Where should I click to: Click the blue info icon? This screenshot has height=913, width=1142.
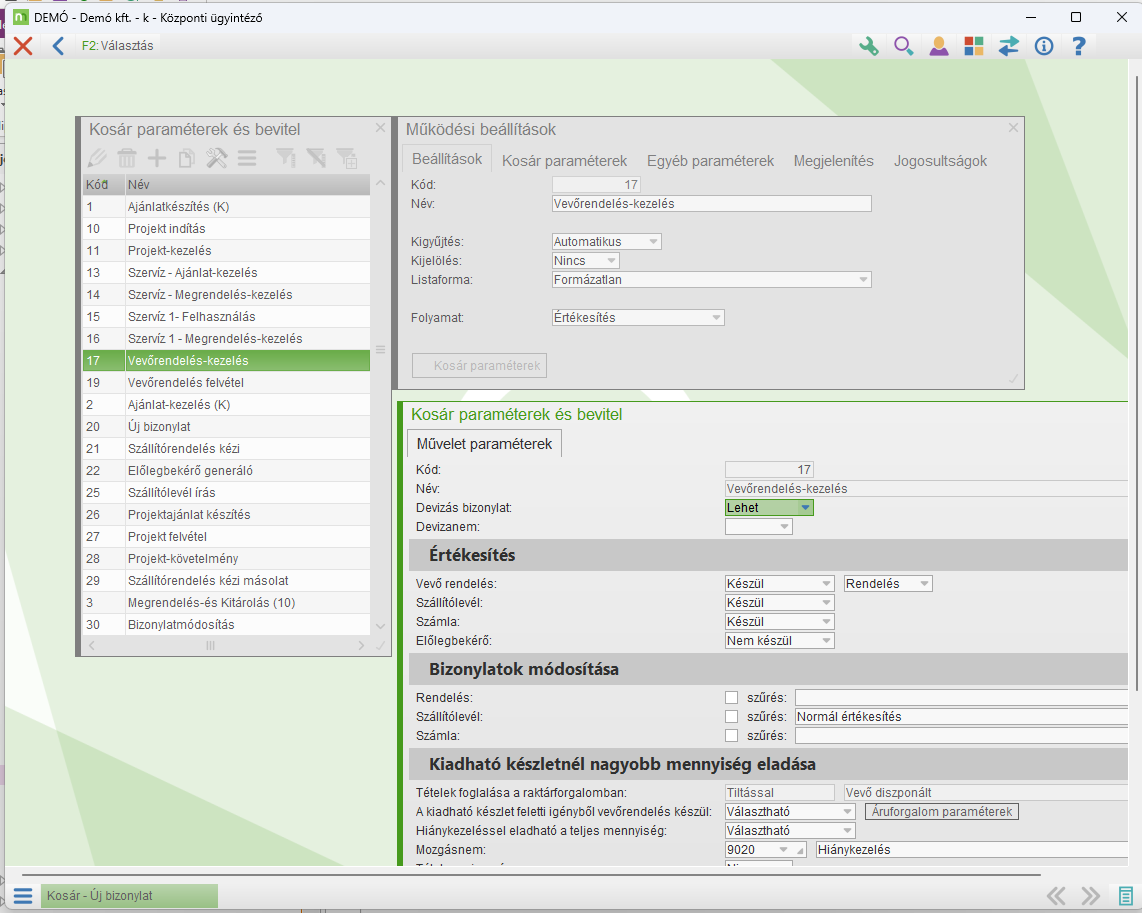pos(1044,45)
